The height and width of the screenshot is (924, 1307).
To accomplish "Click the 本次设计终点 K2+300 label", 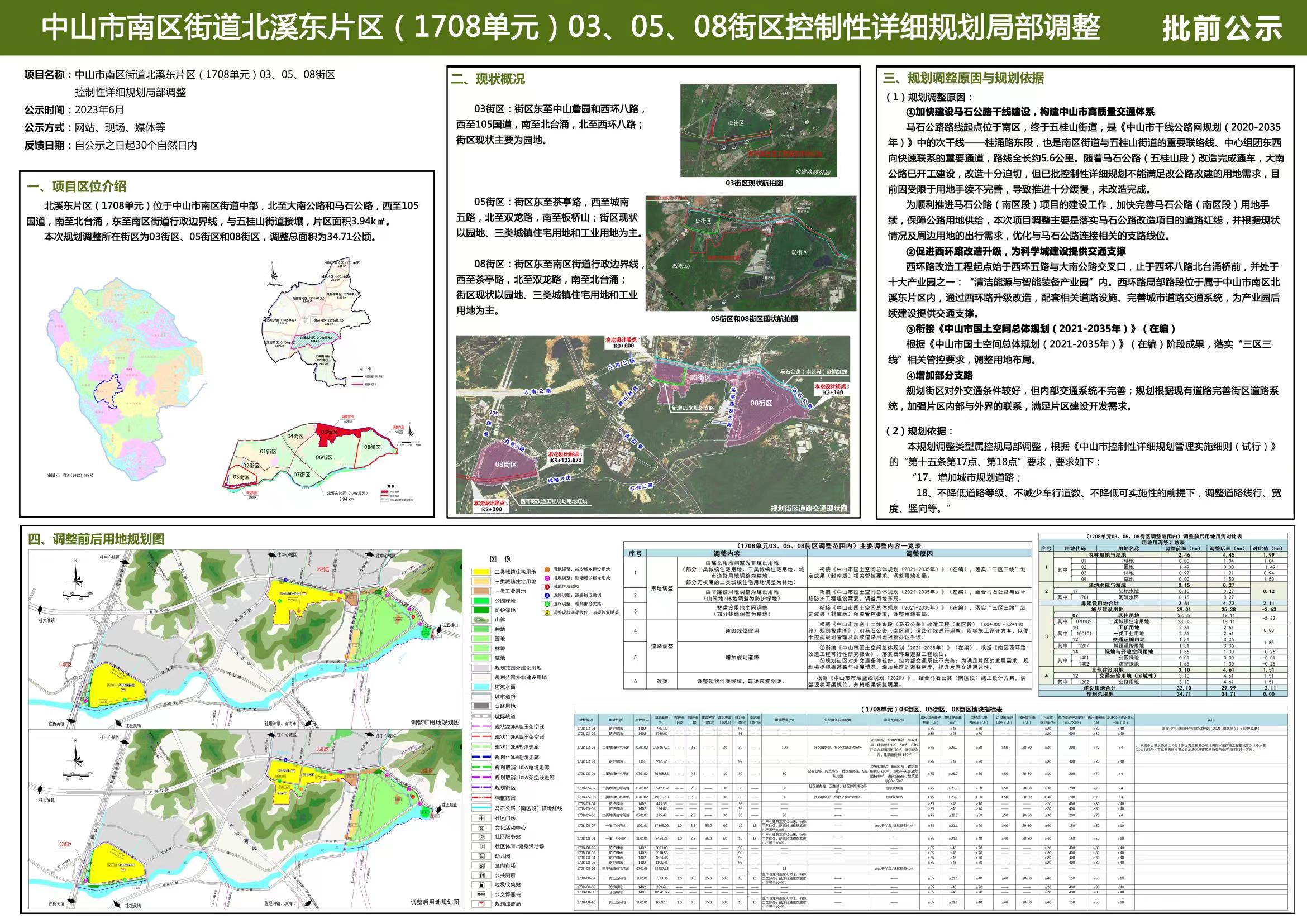I will [x=492, y=506].
